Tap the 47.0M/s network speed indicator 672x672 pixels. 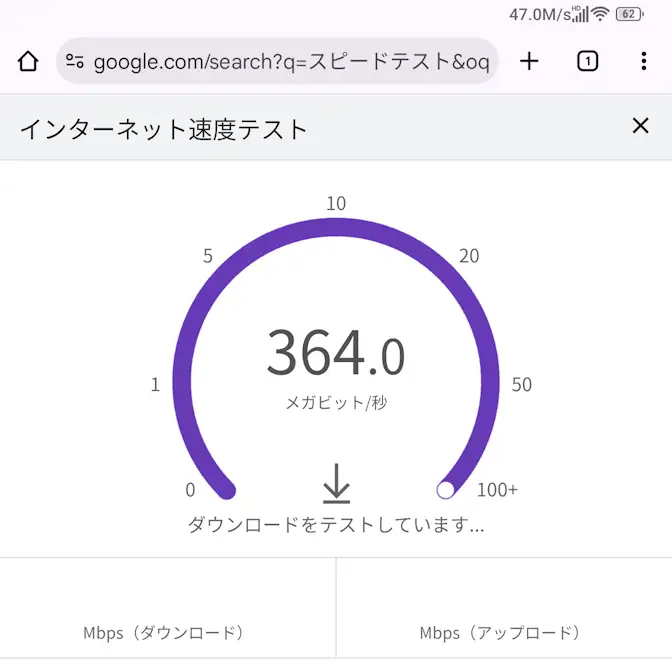pyautogui.click(x=539, y=14)
